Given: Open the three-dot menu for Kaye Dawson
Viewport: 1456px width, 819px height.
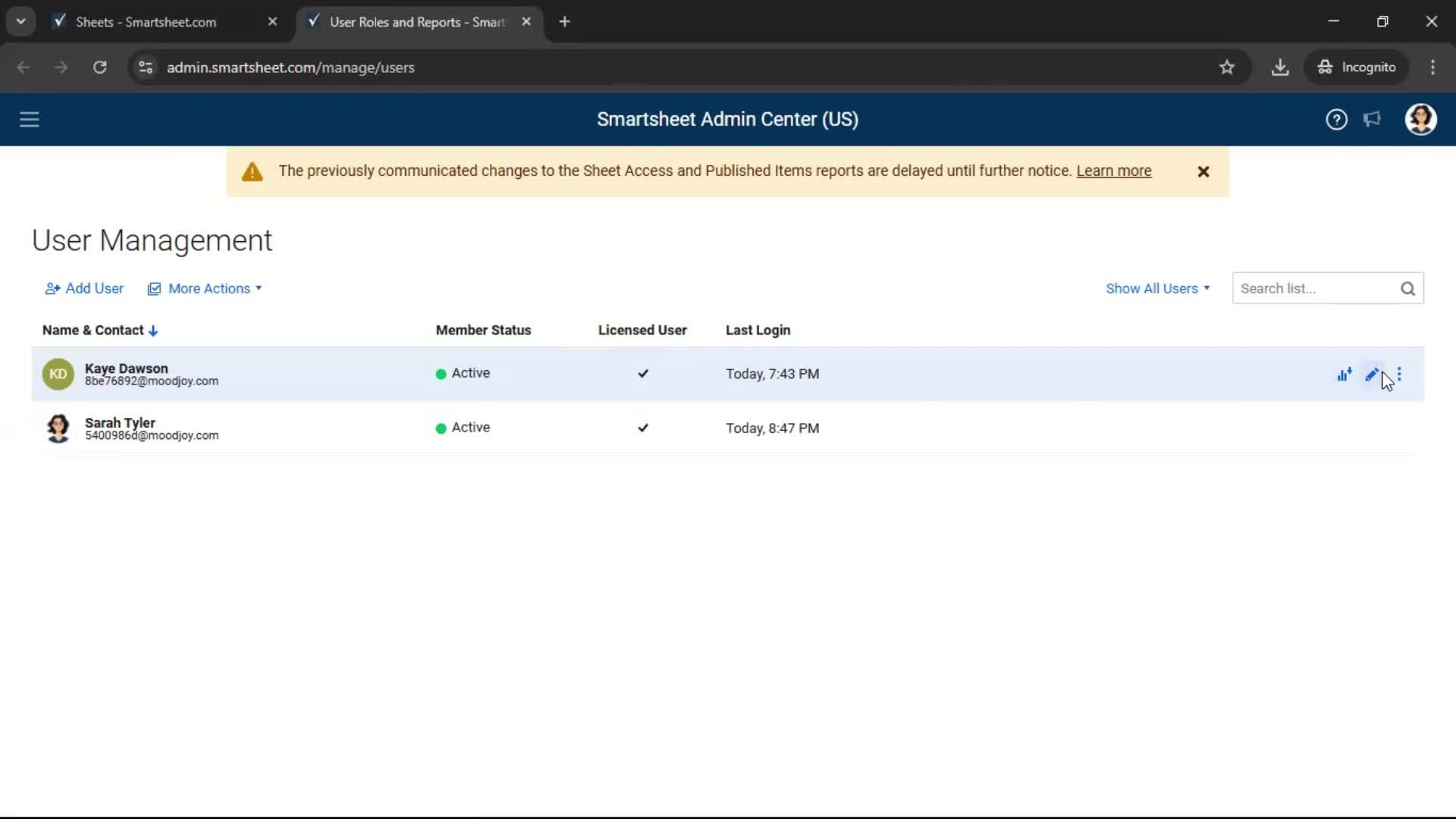Looking at the screenshot, I should 1400,374.
